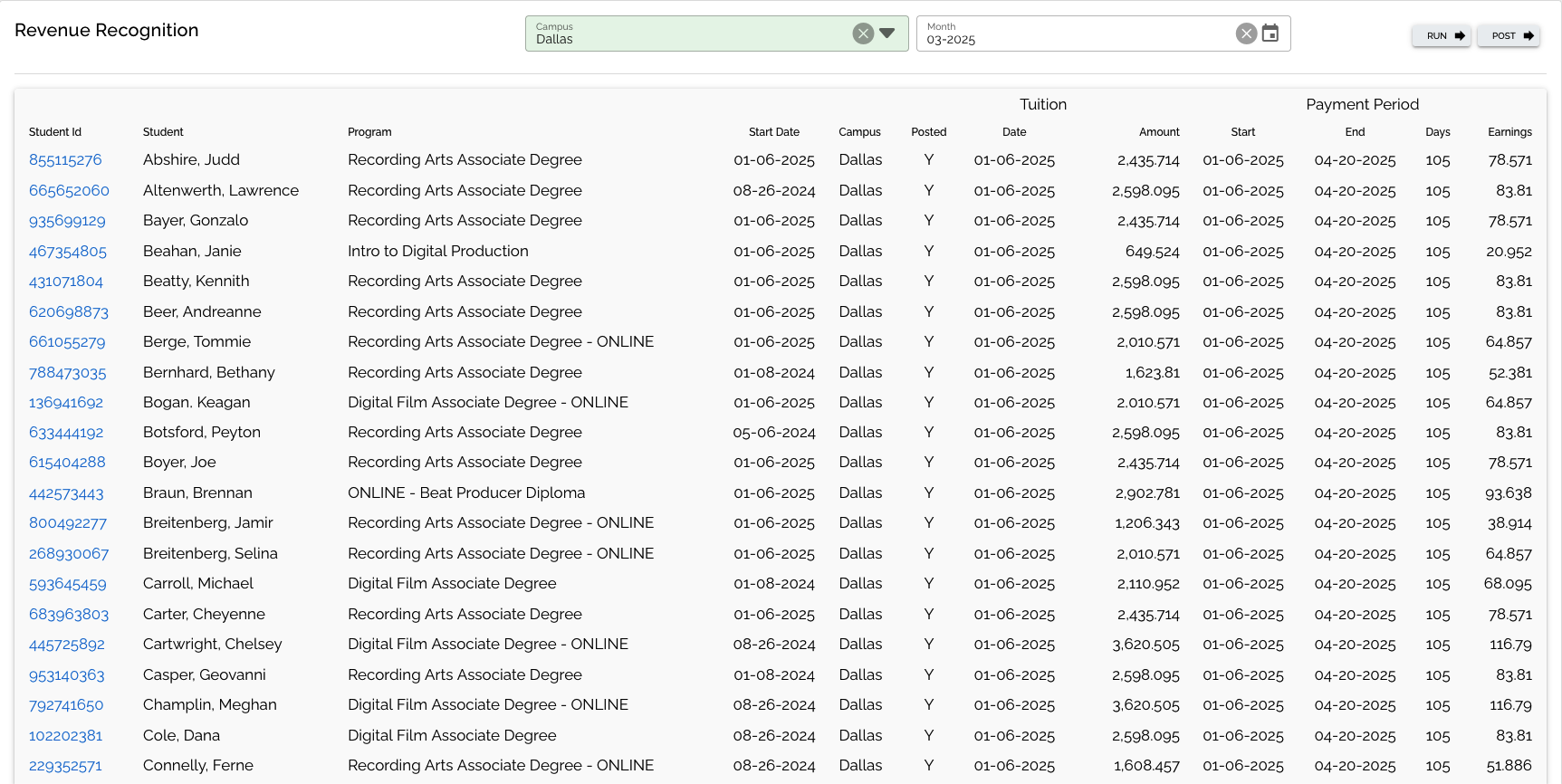Open student ID 855115276
The width and height of the screenshot is (1562, 784).
[65, 160]
